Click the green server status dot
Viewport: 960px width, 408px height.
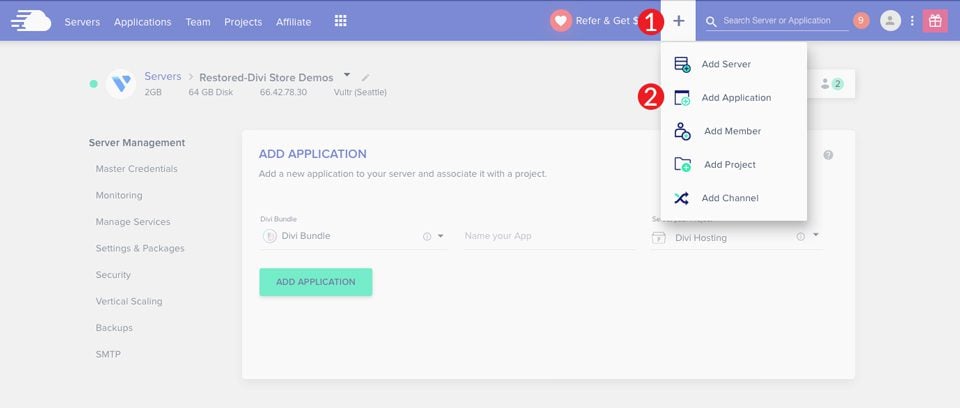93,84
